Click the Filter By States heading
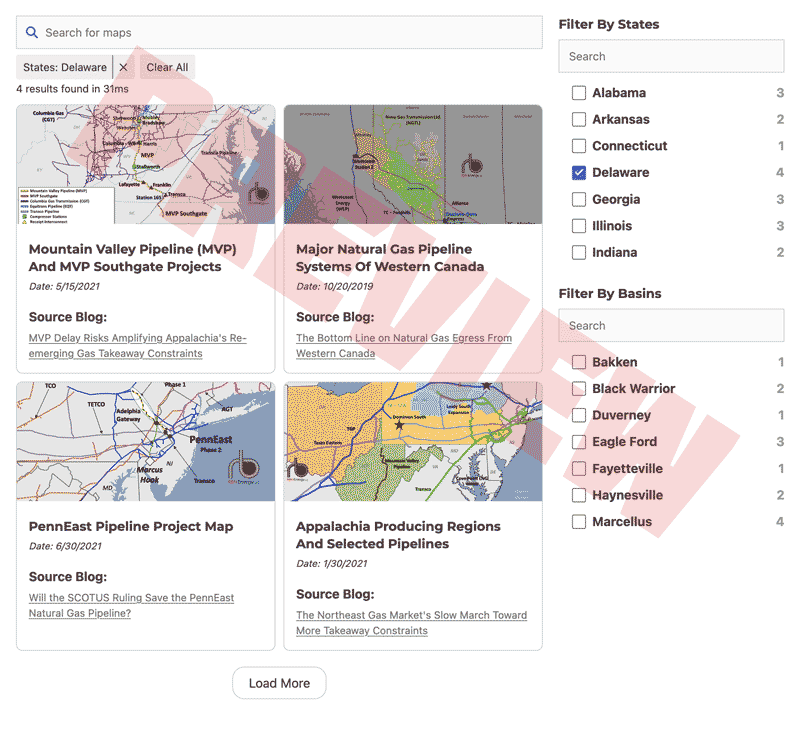 [609, 24]
